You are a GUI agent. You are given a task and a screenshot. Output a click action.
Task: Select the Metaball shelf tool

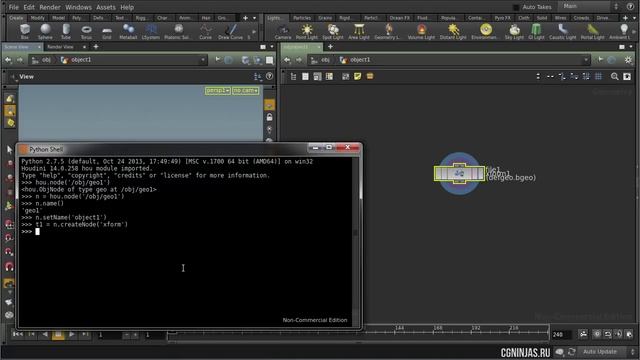click(x=128, y=31)
